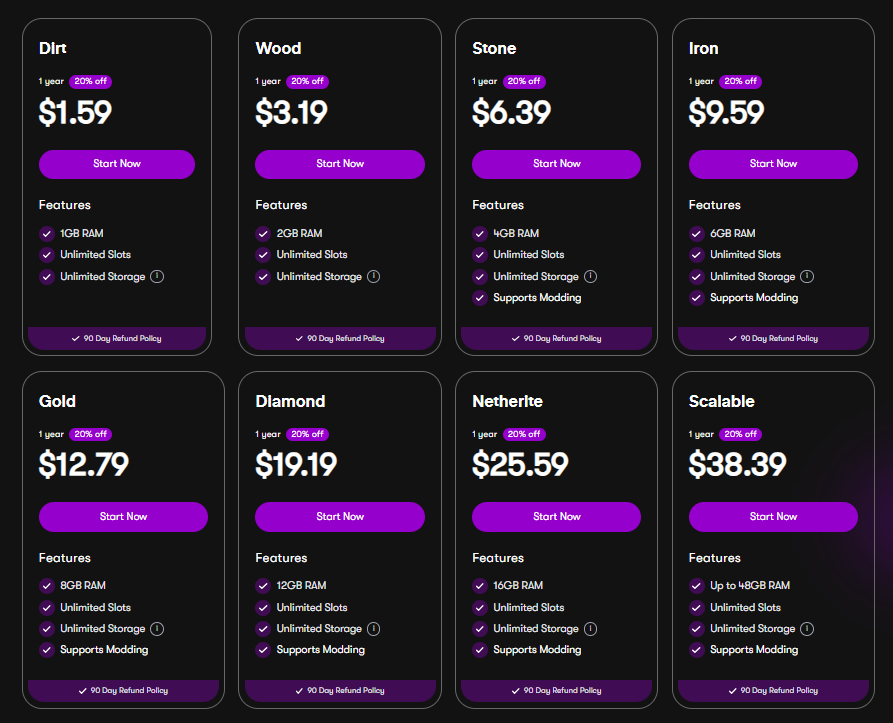Click the 20% off badge on Scalable plan

pos(740,434)
